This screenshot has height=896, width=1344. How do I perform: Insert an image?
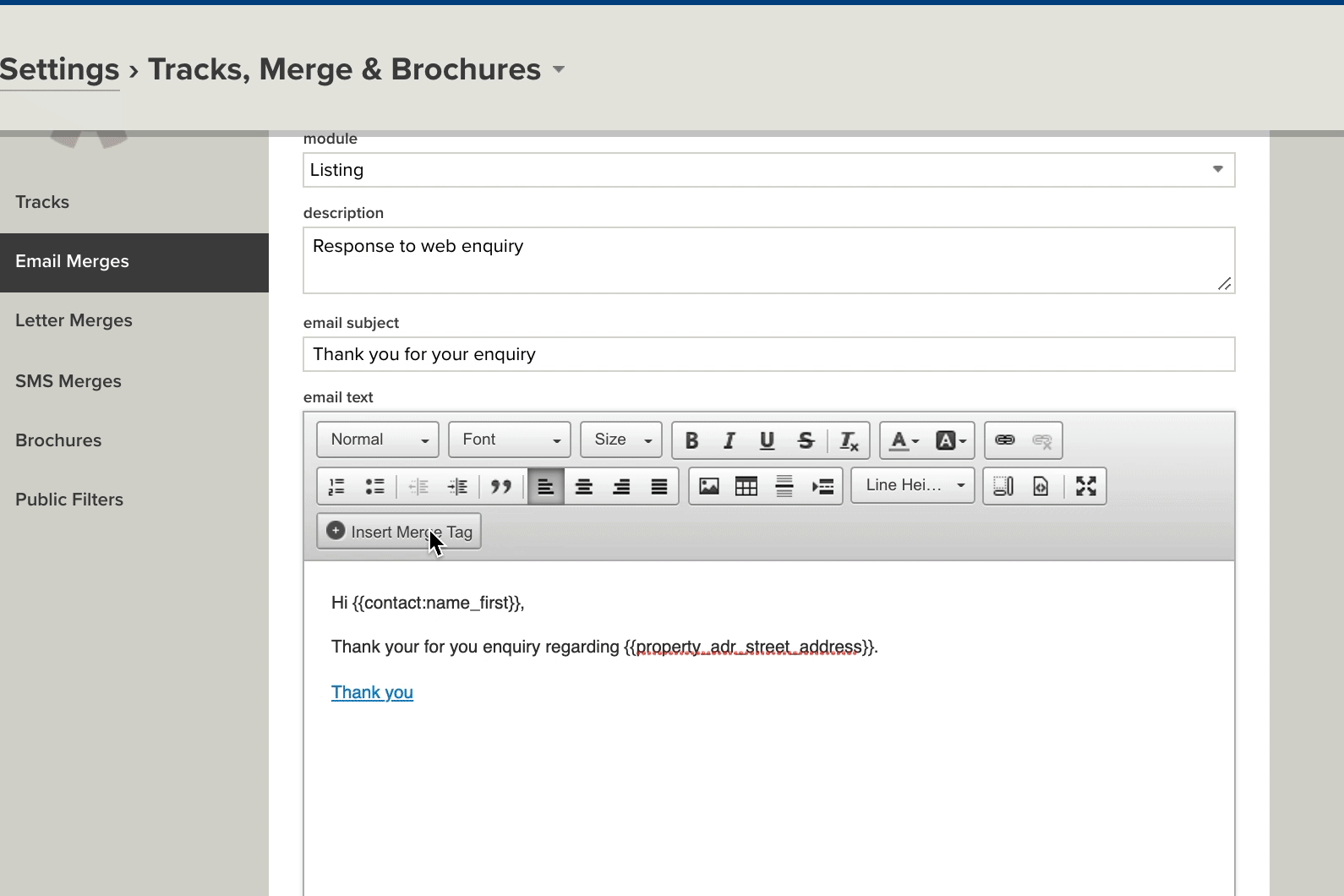pyautogui.click(x=709, y=486)
